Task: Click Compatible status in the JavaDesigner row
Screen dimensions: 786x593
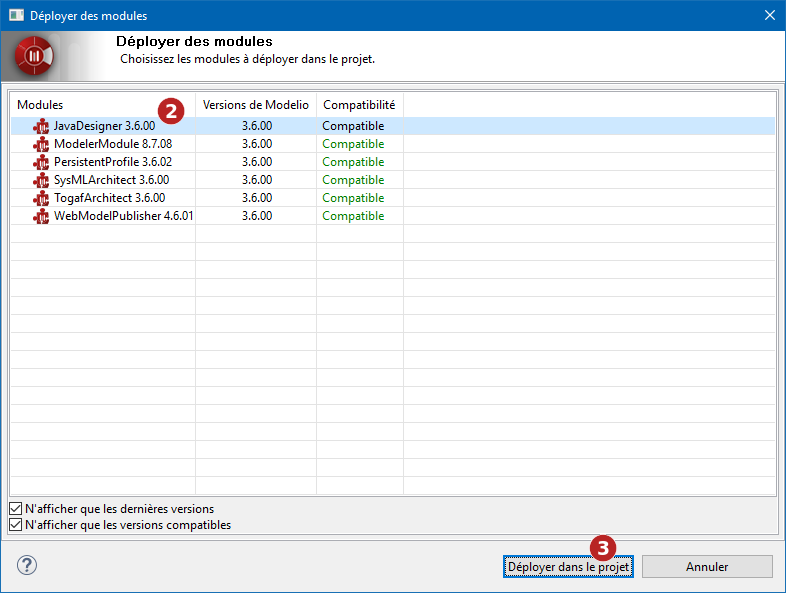Action: tap(353, 126)
